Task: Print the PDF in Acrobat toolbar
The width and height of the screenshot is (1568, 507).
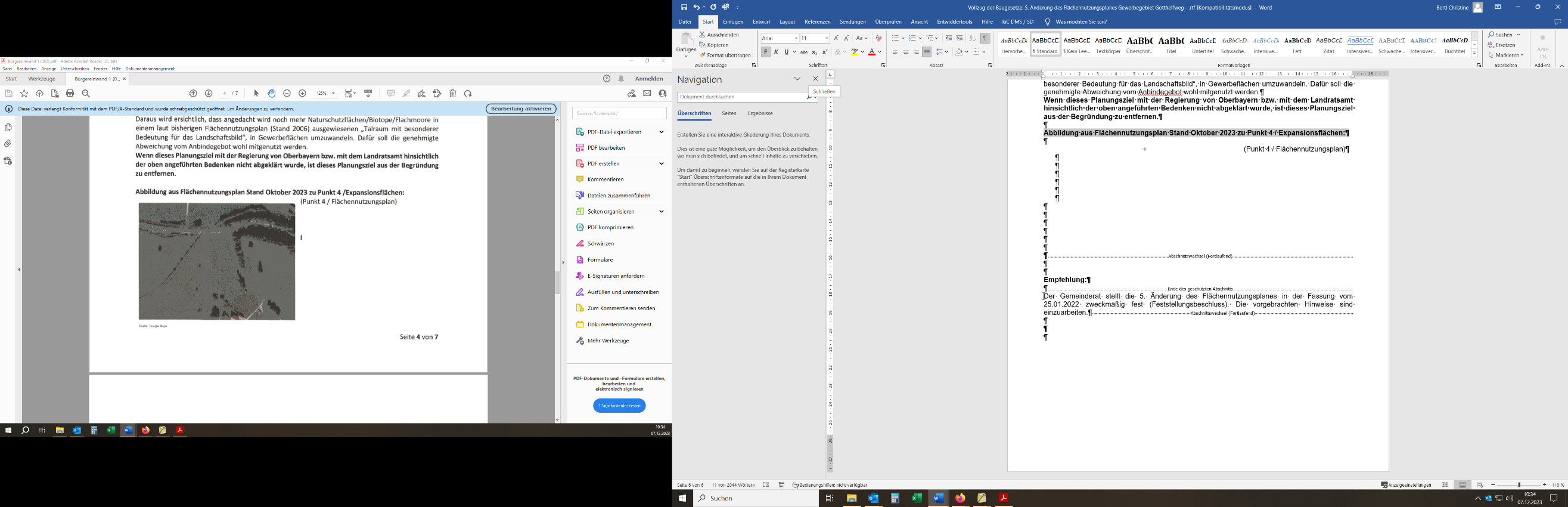Action: [x=70, y=93]
